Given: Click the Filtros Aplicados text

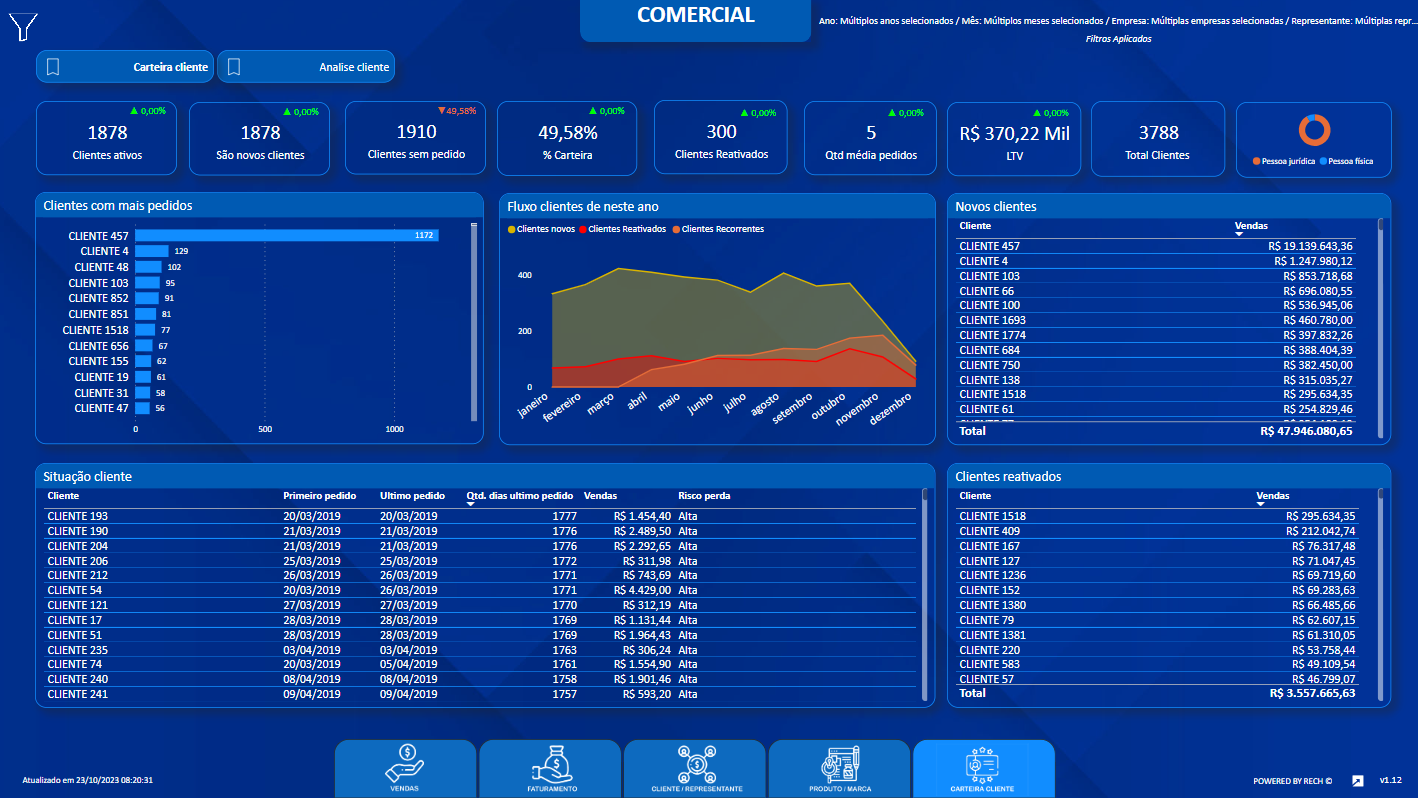Looking at the screenshot, I should (1118, 39).
